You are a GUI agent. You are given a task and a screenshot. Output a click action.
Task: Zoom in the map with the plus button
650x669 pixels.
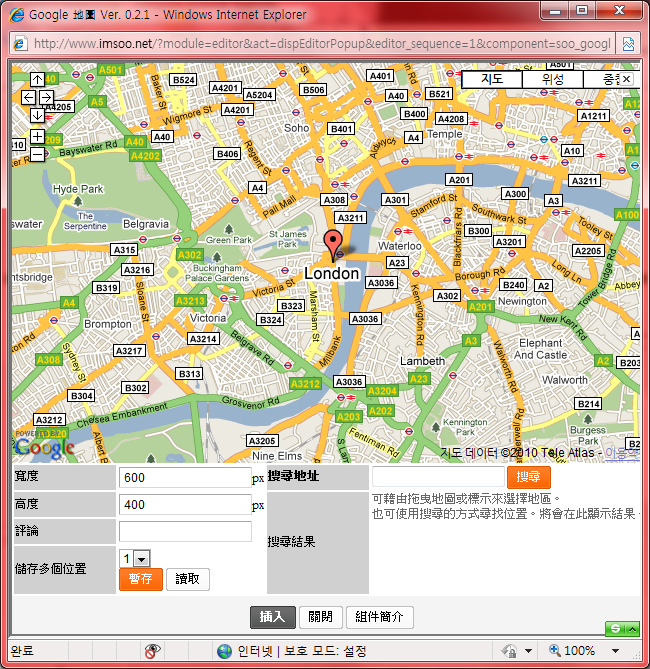(37, 137)
